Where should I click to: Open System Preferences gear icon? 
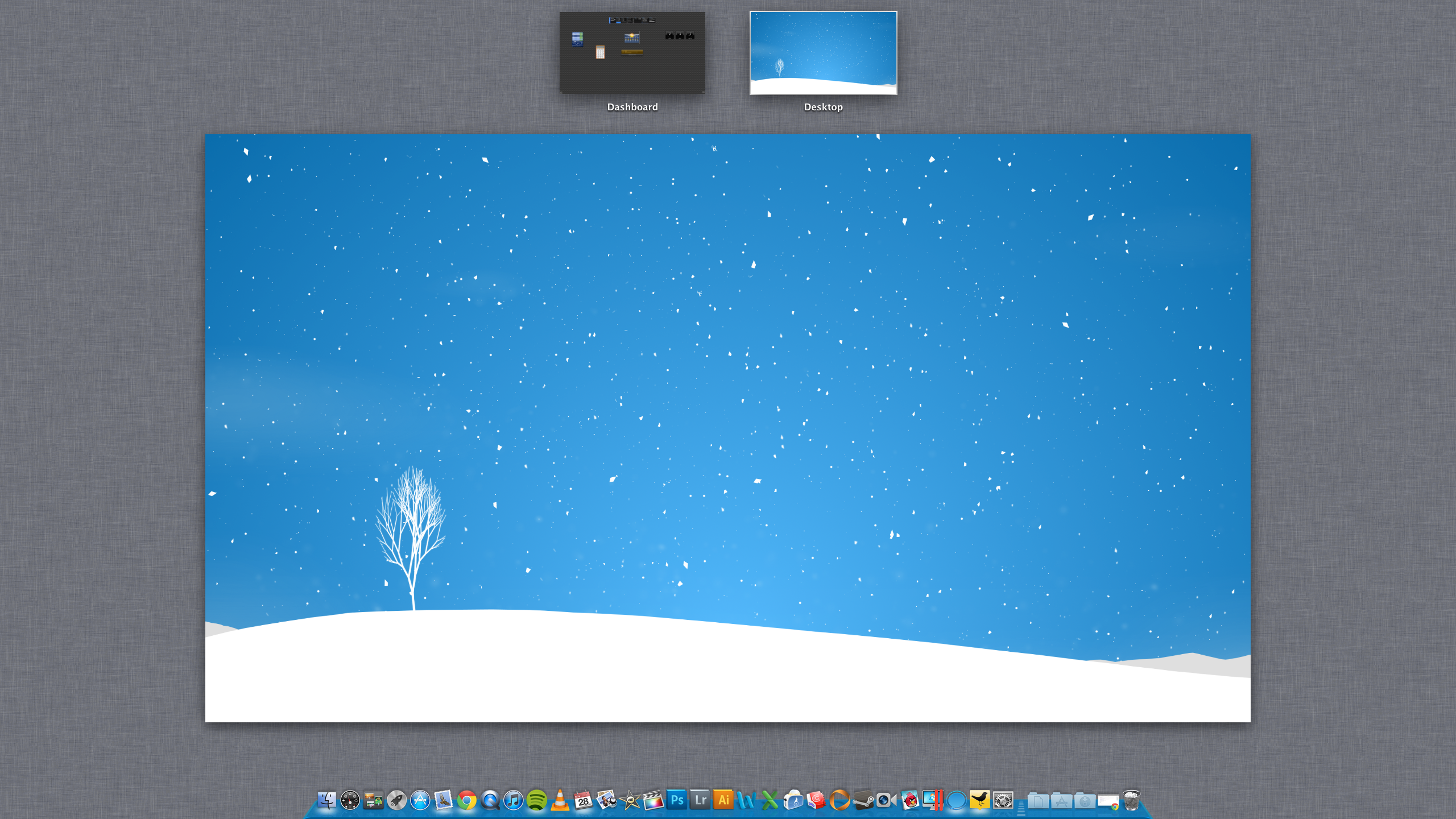pos(1003,800)
